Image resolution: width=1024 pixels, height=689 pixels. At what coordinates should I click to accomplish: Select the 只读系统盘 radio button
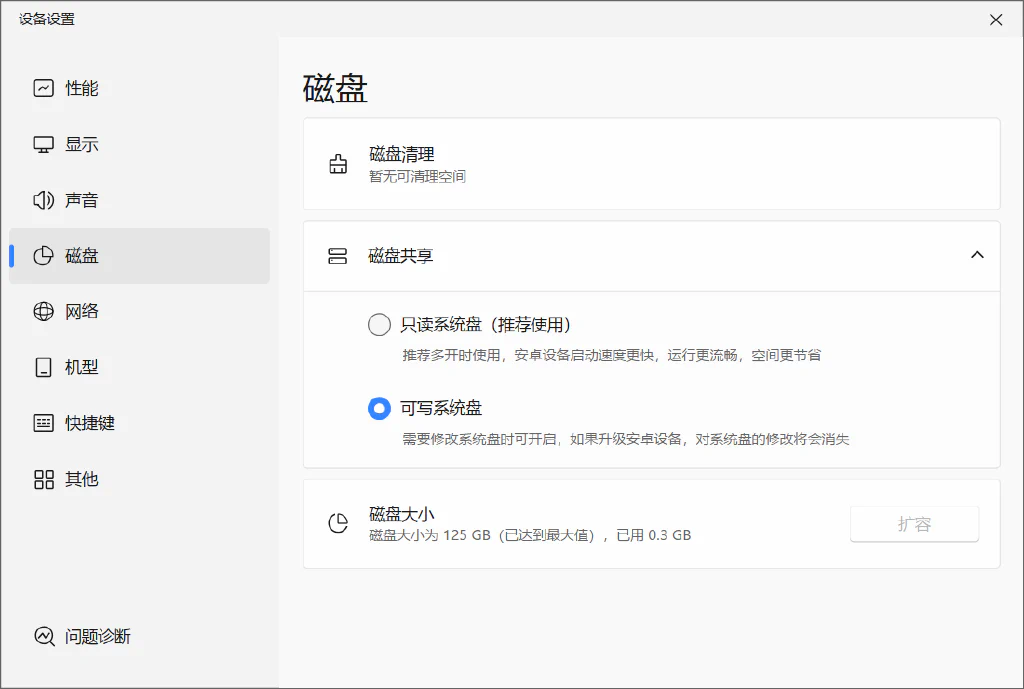(x=379, y=325)
